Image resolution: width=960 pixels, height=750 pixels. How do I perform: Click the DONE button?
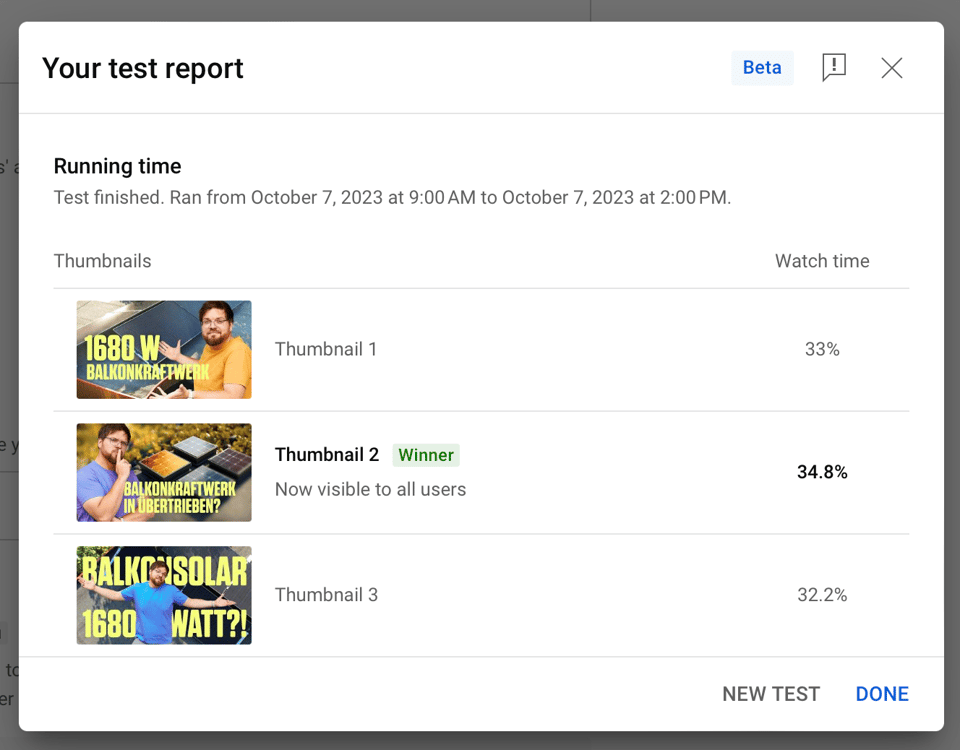(882, 694)
